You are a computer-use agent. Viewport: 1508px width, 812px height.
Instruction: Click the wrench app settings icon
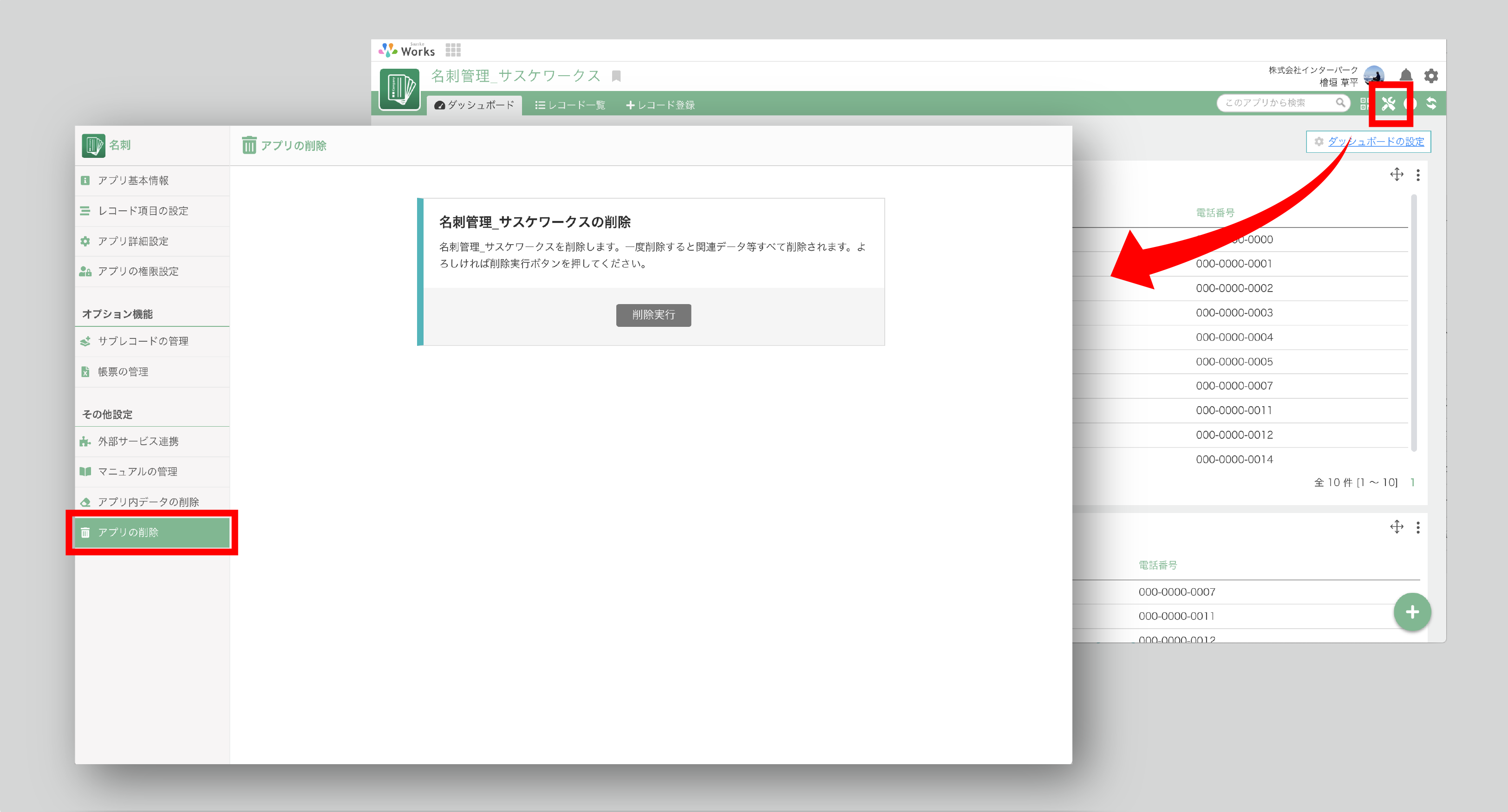click(x=1388, y=104)
